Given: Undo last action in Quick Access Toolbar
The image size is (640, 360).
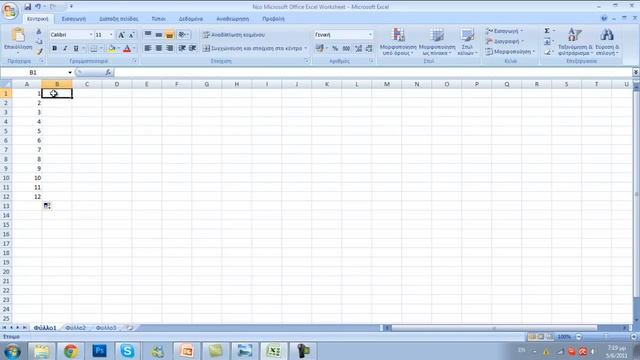Looking at the screenshot, I should pos(38,7).
